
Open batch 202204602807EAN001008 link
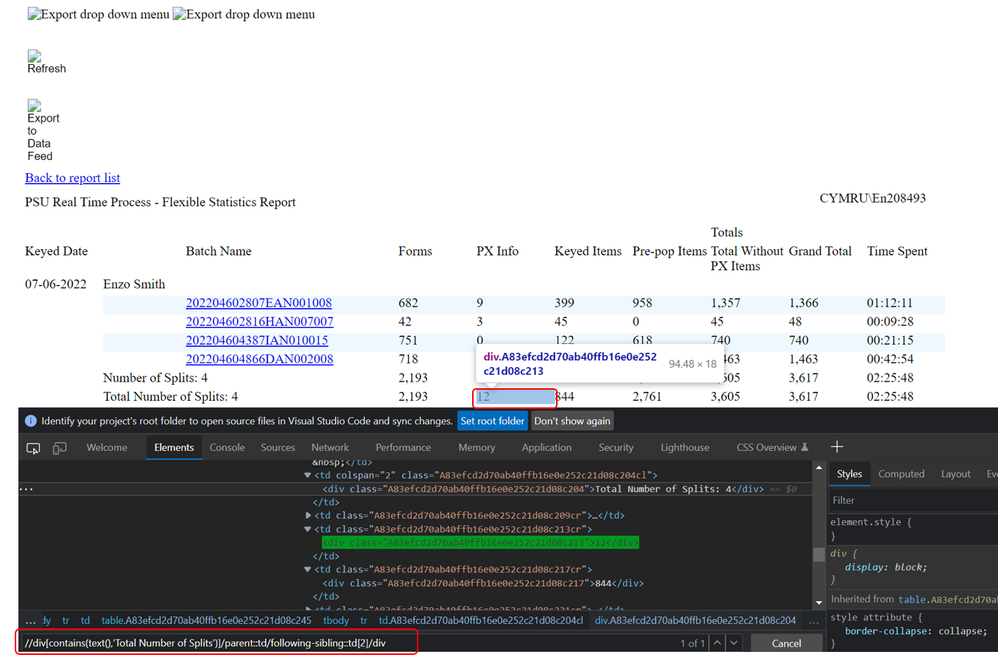pyautogui.click(x=259, y=303)
